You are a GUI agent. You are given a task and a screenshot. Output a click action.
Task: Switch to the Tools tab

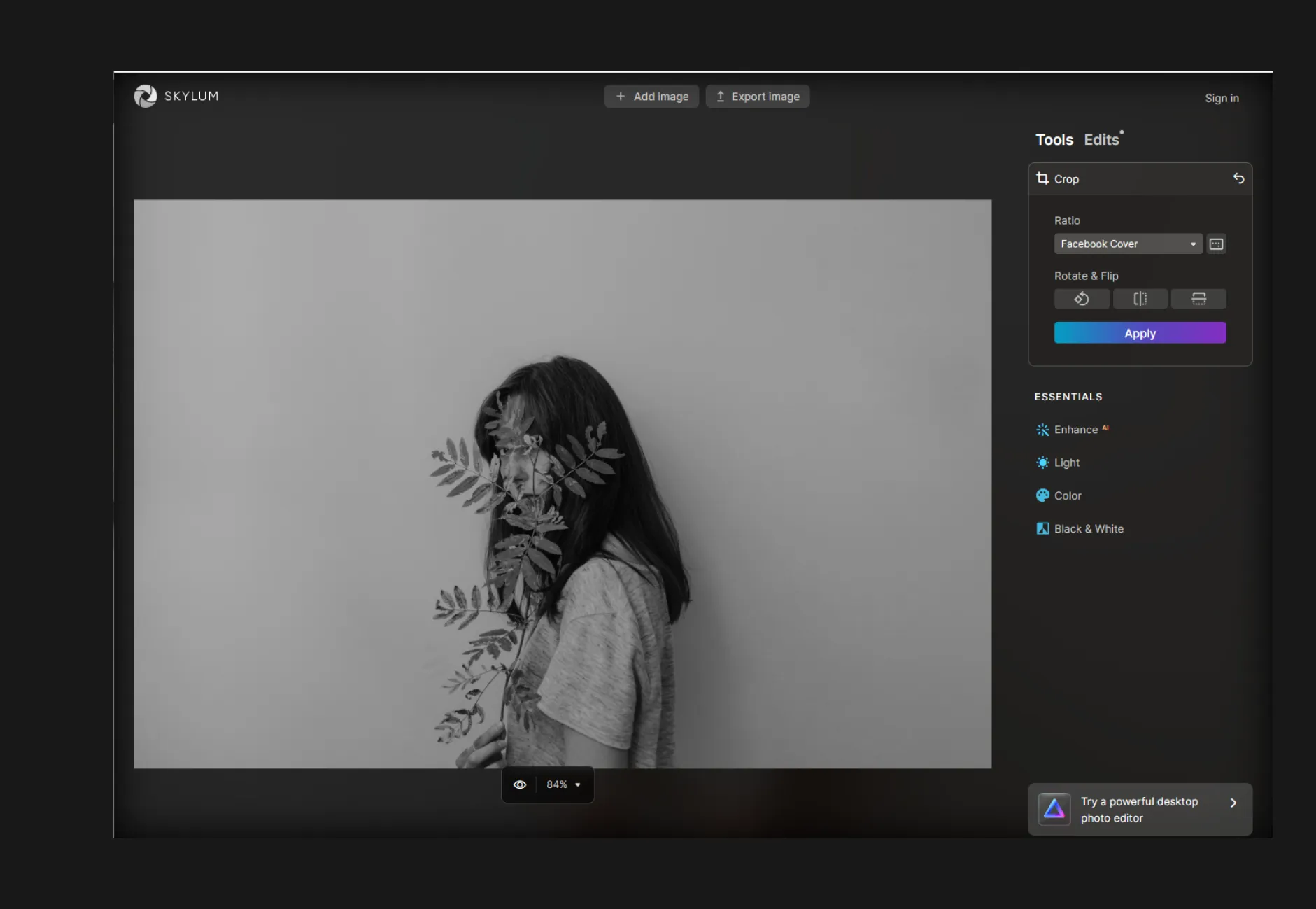(1054, 140)
